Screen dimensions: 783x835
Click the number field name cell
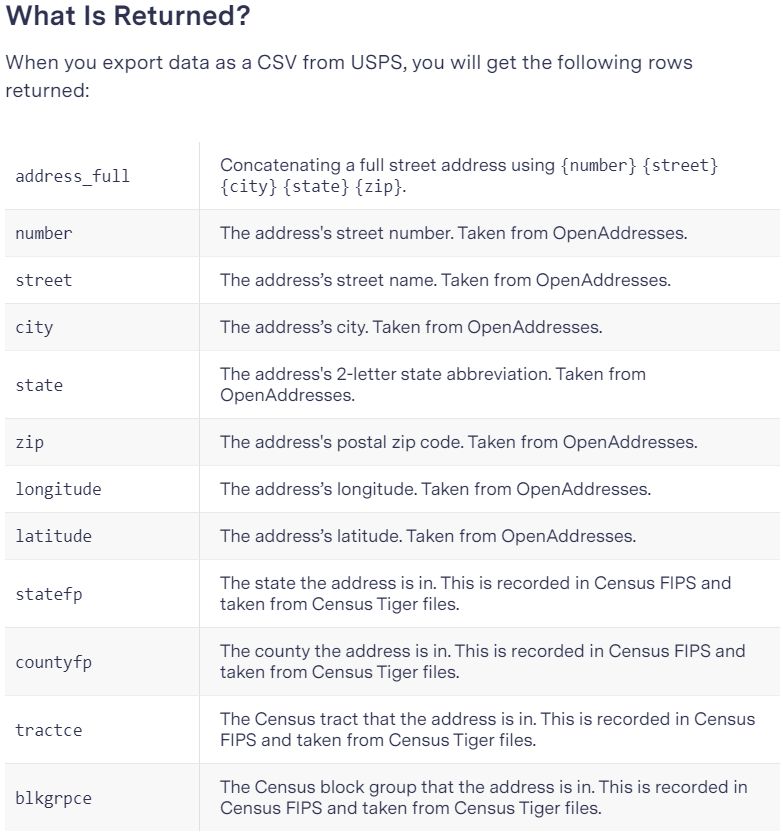coord(44,233)
